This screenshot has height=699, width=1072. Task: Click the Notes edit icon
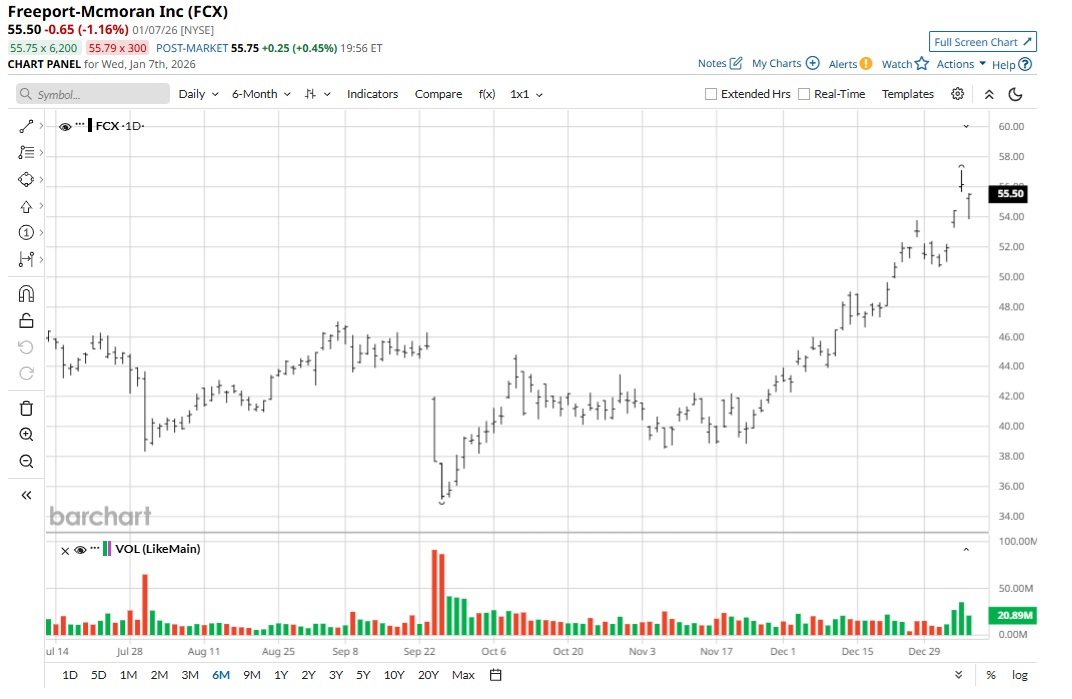click(736, 63)
